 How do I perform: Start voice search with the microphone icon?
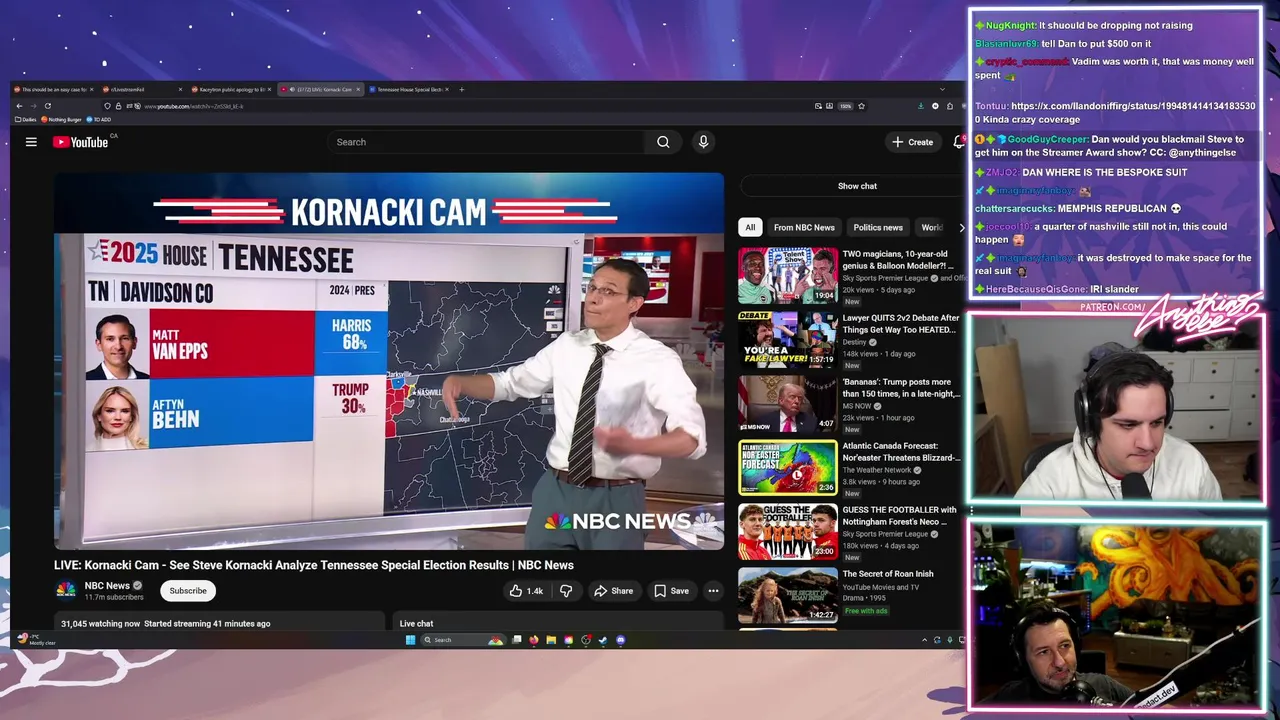click(703, 142)
